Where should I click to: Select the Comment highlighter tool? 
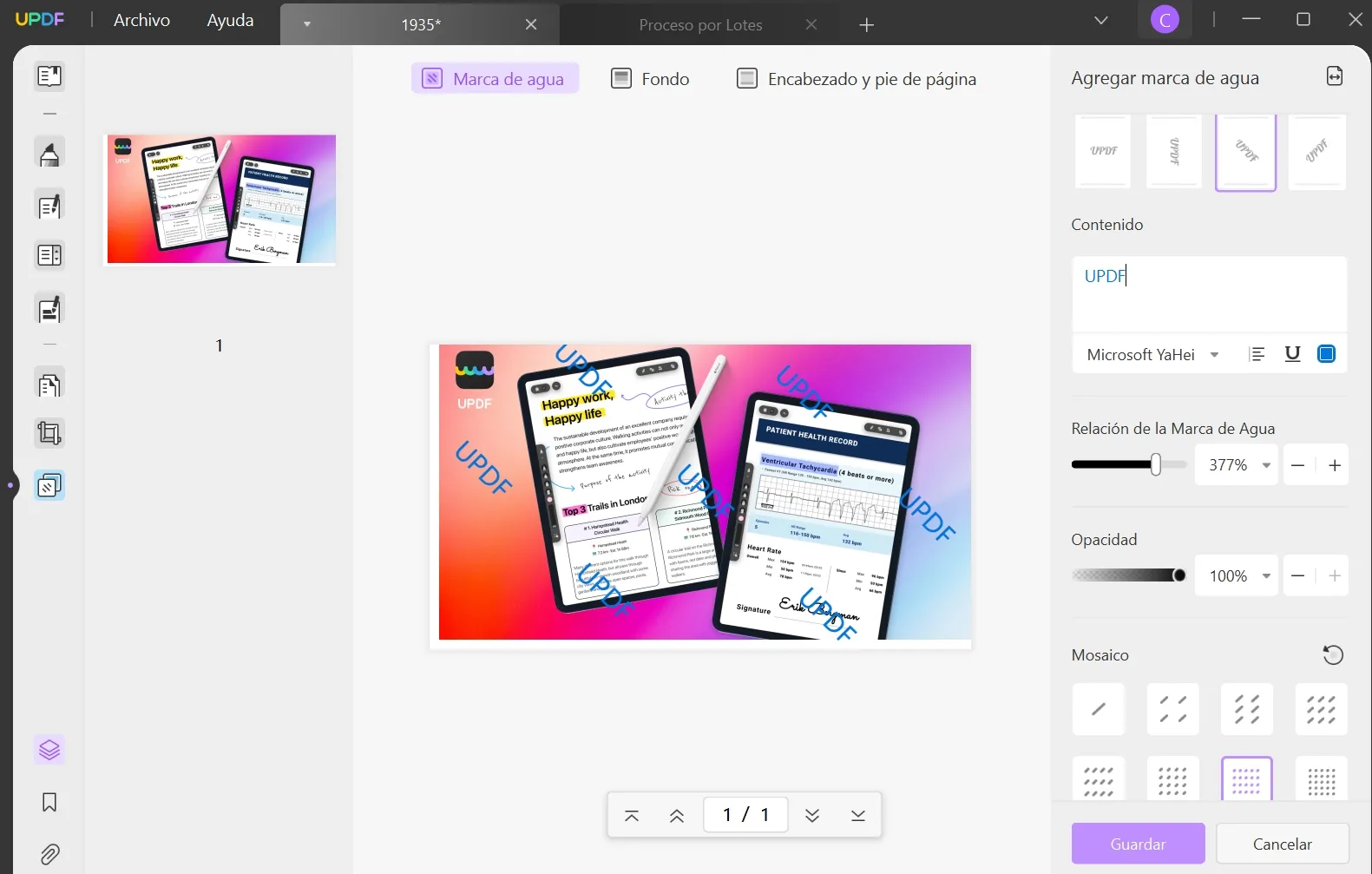[49, 154]
